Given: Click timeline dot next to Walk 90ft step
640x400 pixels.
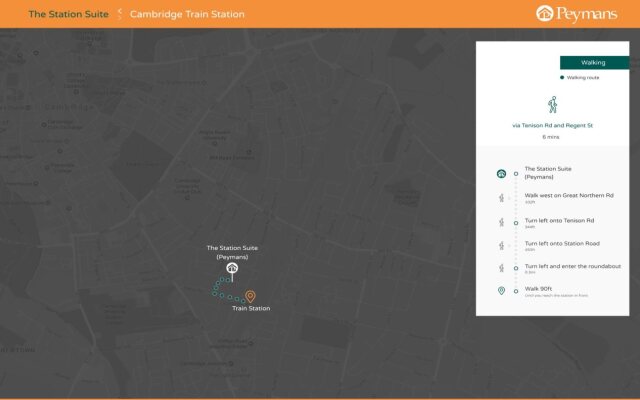Looking at the screenshot, I should click(x=516, y=291).
